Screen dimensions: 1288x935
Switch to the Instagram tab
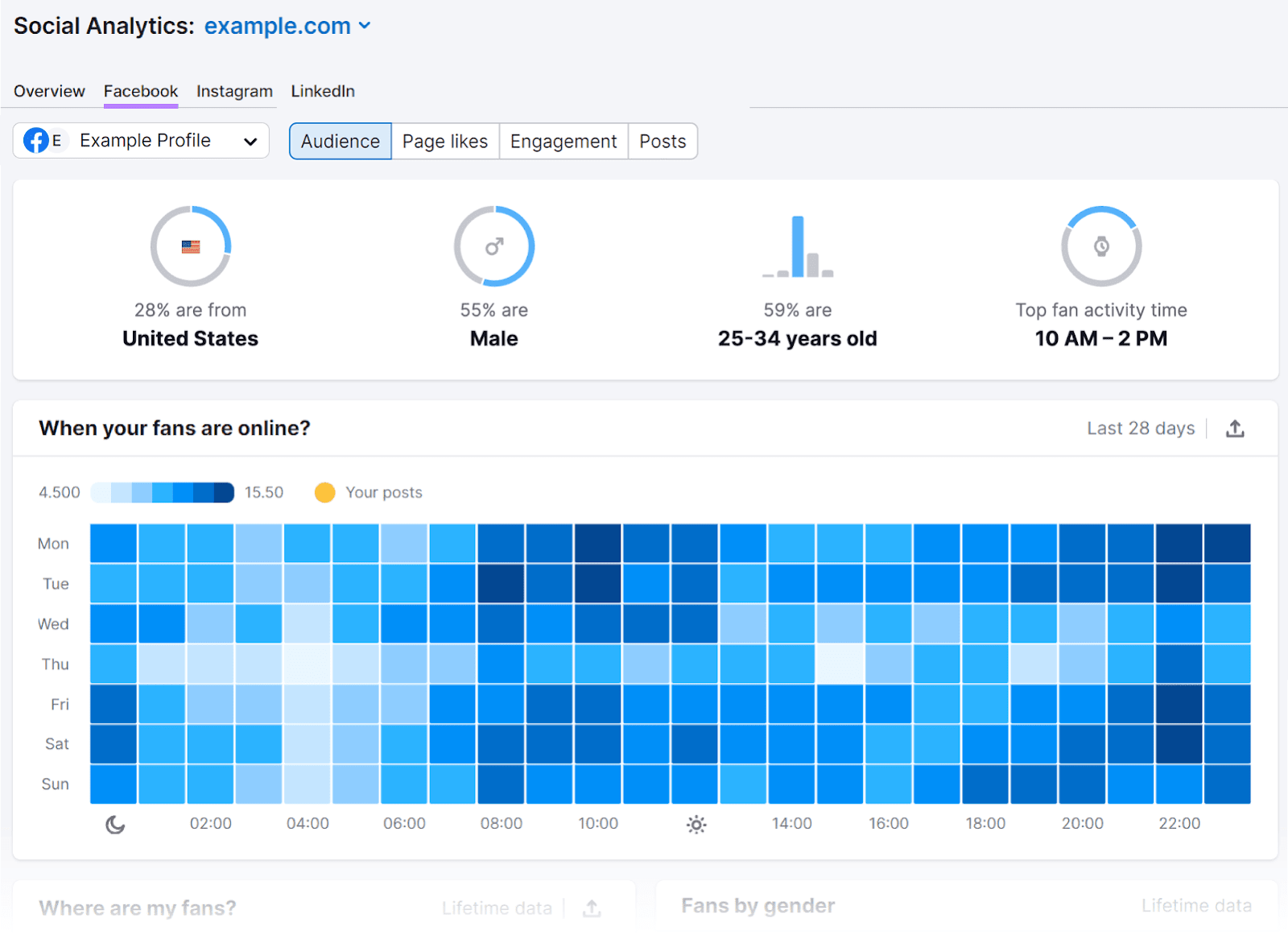pyautogui.click(x=234, y=91)
